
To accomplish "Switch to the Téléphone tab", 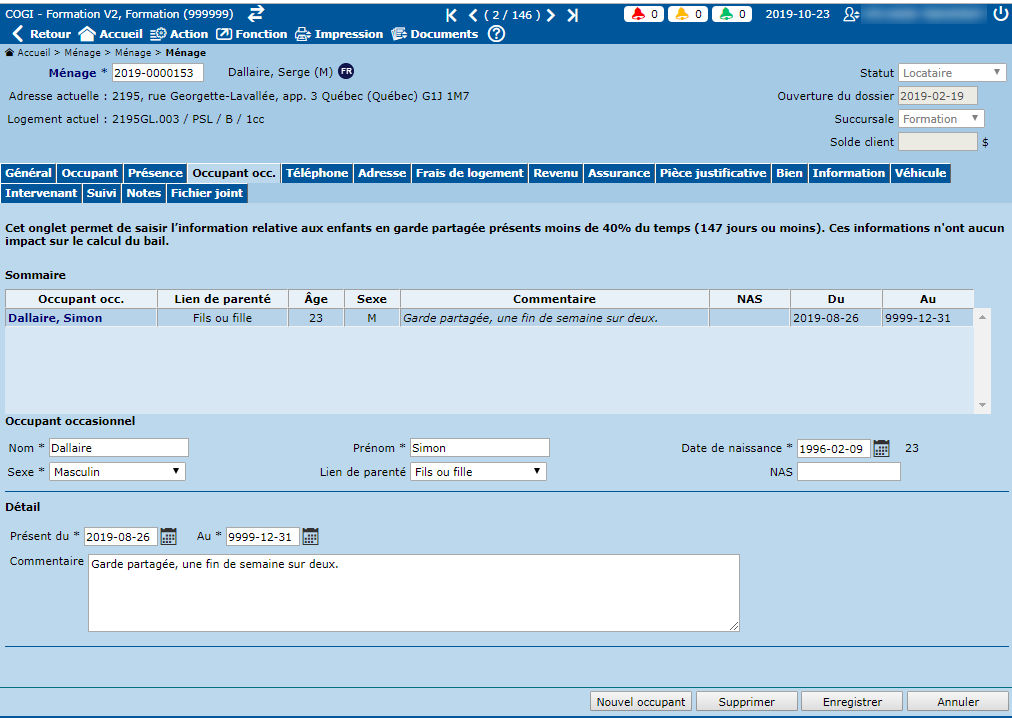I will (317, 173).
